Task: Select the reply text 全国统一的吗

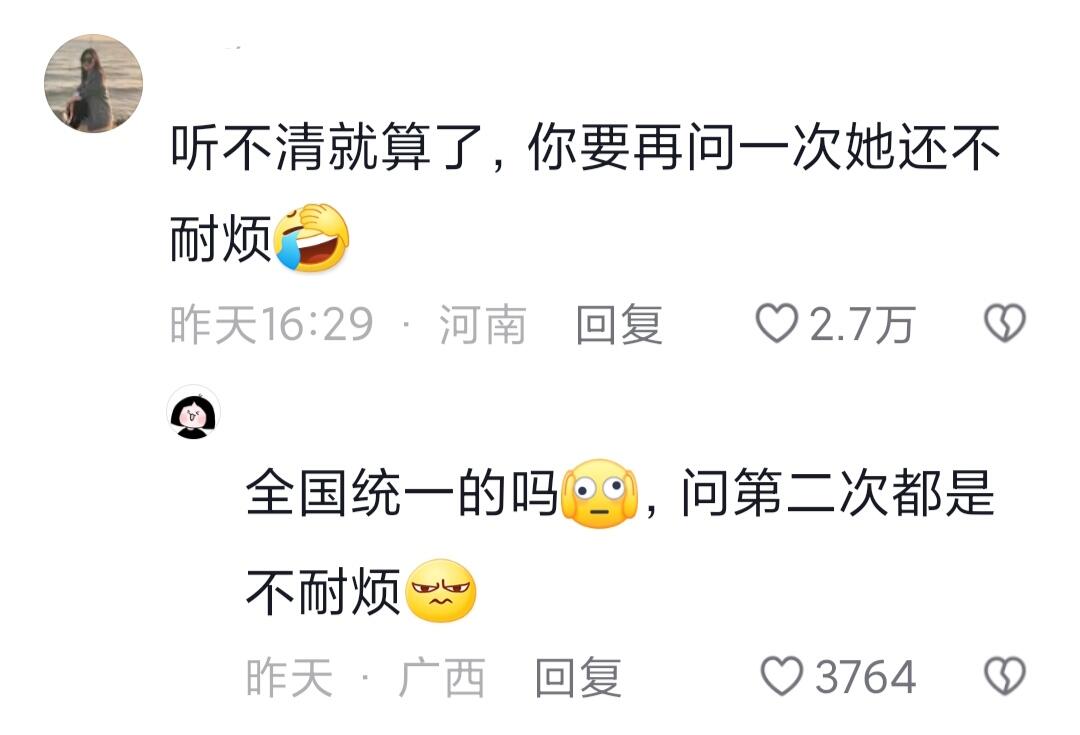Action: (402, 493)
